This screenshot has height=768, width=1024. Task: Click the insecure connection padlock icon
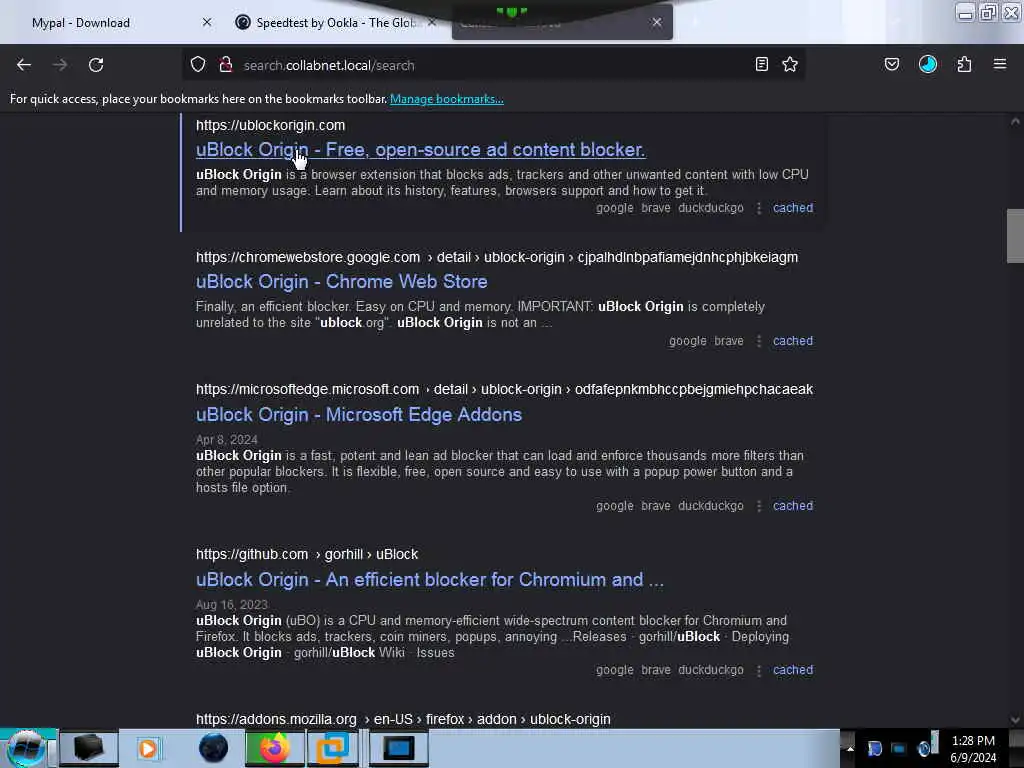pyautogui.click(x=225, y=64)
